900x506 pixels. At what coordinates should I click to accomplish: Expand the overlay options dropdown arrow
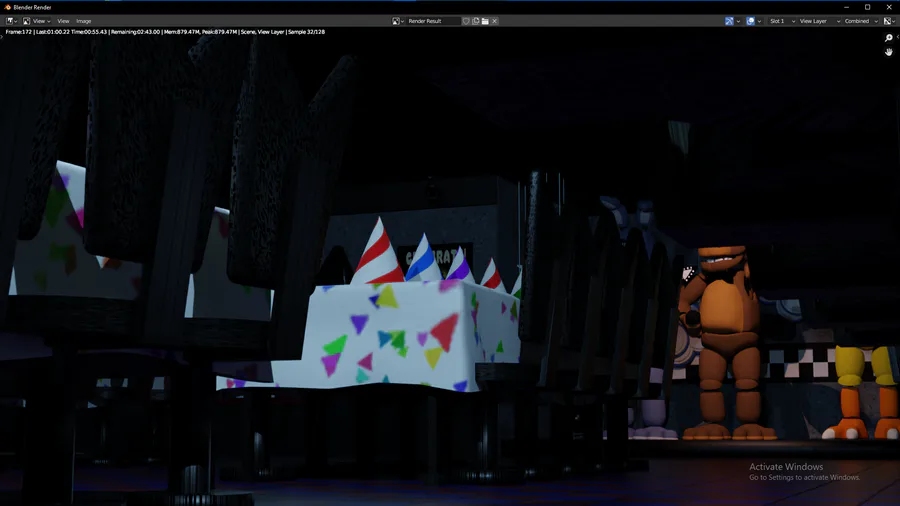click(x=759, y=21)
